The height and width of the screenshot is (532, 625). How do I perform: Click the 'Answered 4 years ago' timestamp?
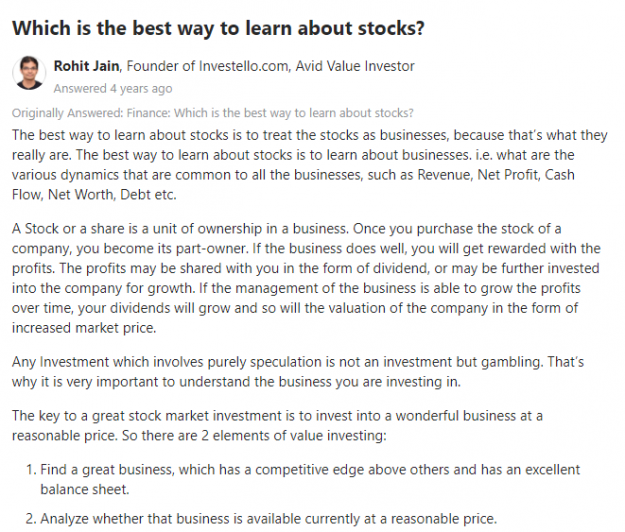pyautogui.click(x=113, y=88)
